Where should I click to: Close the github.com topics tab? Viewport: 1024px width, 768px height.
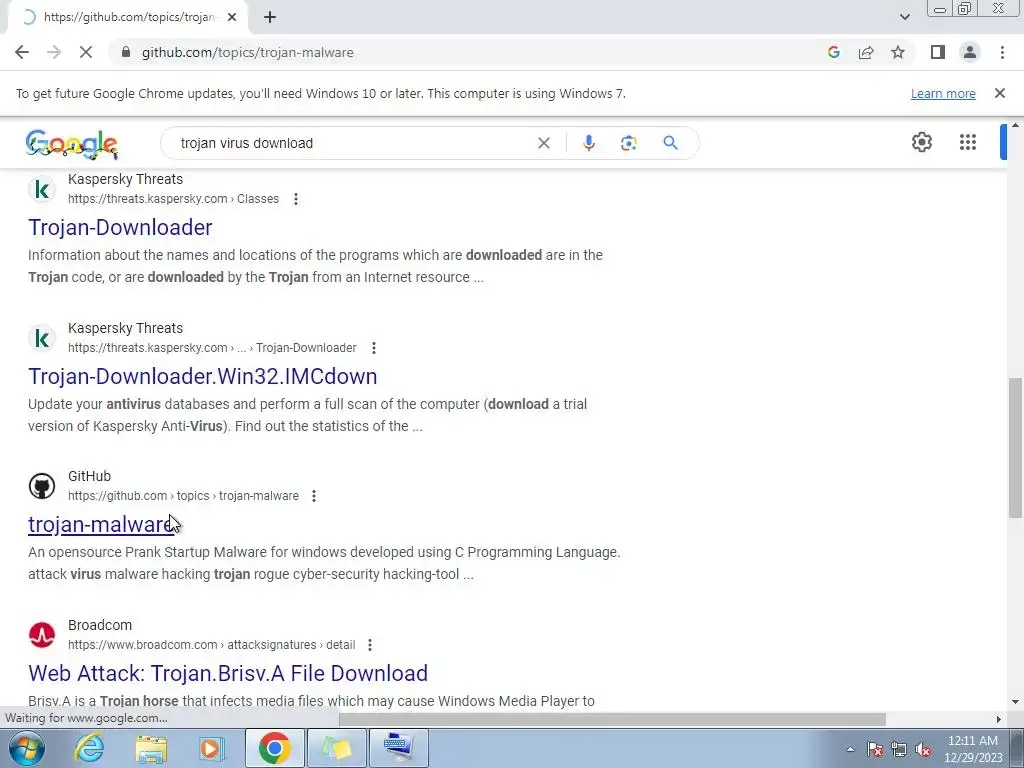coord(232,18)
